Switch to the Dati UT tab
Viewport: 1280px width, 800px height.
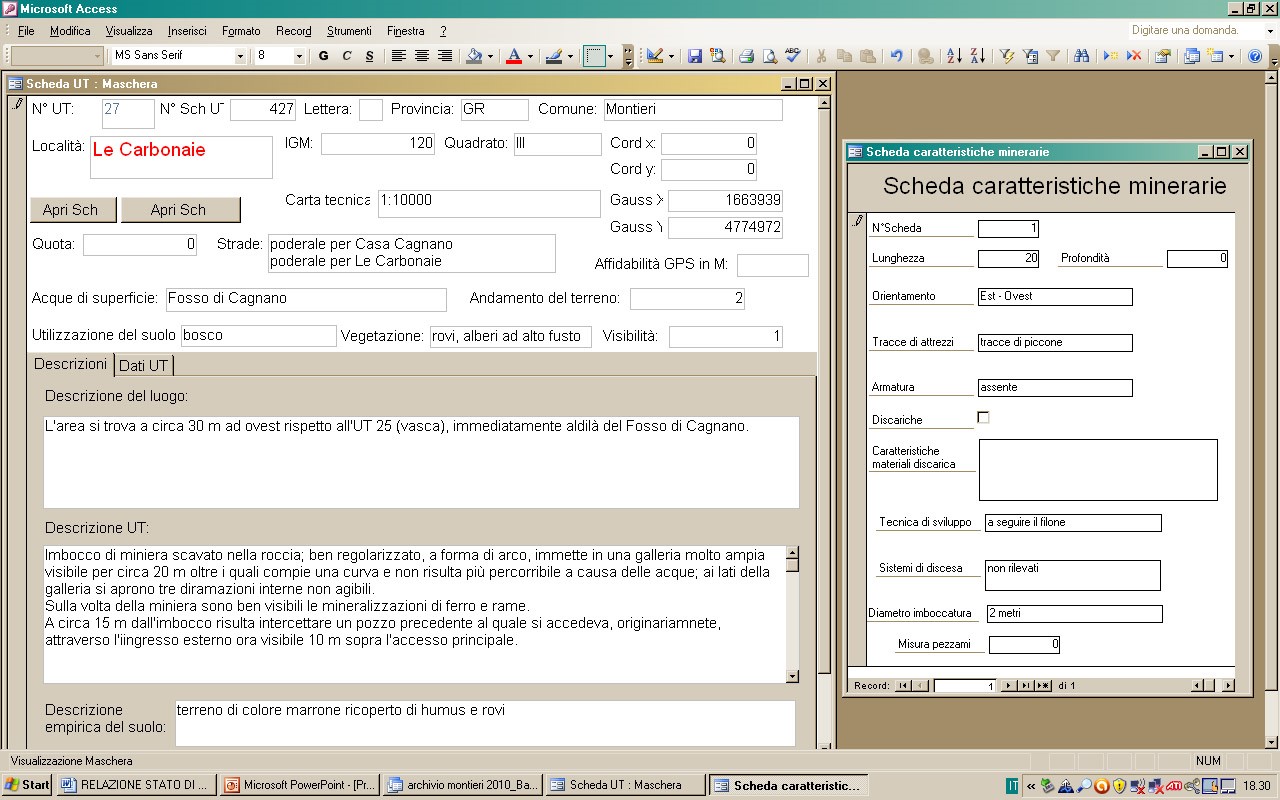tap(144, 365)
